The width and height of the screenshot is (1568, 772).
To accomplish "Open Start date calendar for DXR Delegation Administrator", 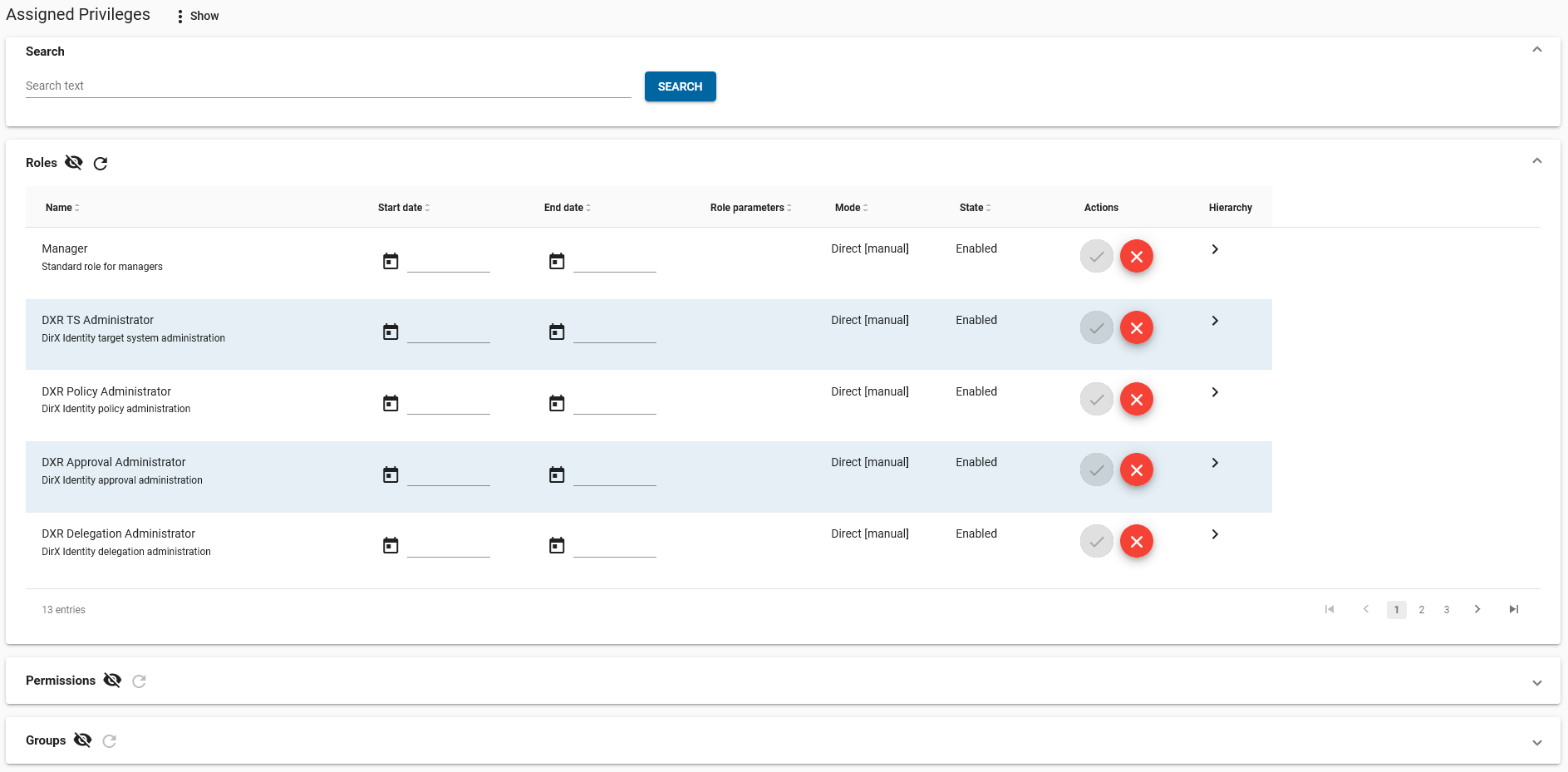I will 391,546.
